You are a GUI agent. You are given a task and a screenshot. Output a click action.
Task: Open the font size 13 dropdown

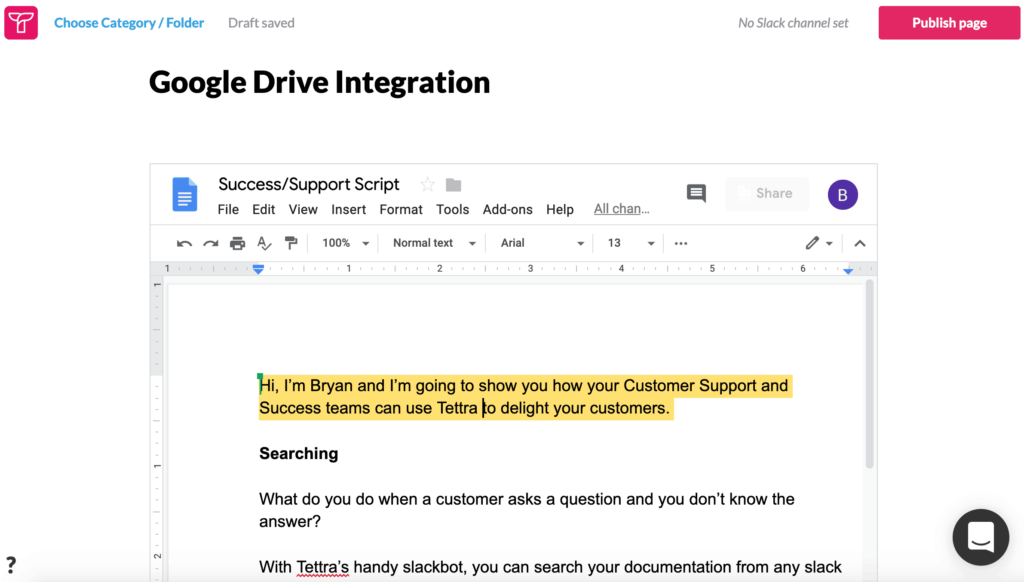tap(630, 243)
